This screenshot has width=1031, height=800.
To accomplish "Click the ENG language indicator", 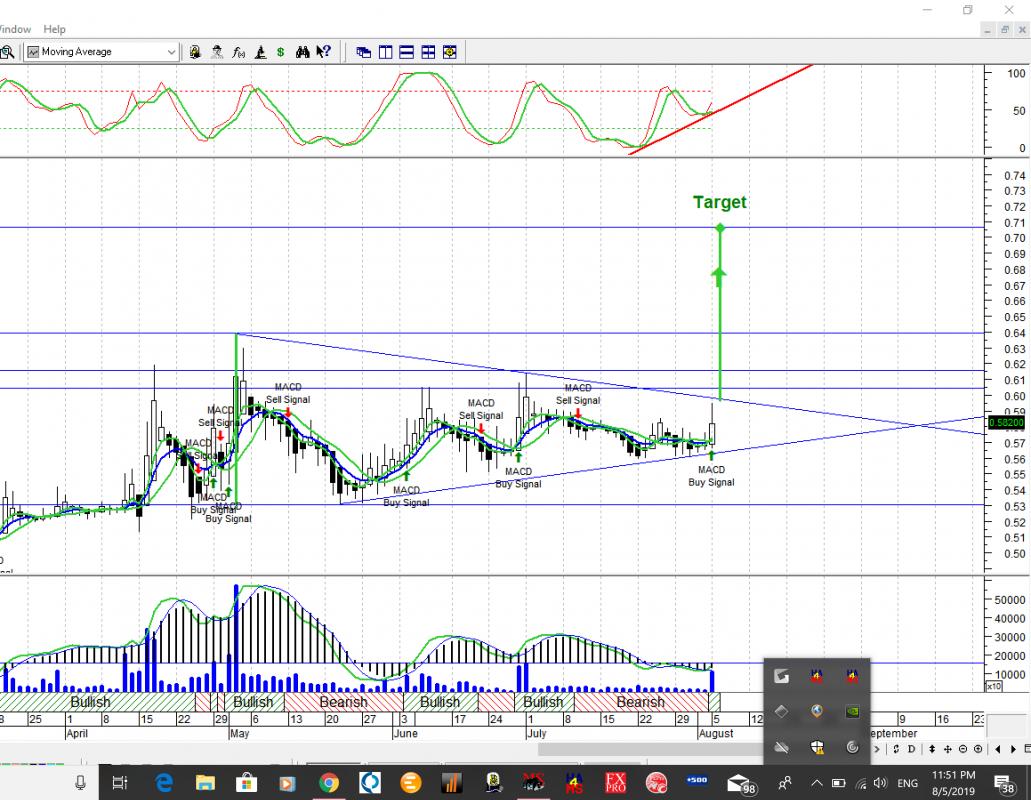I will [x=907, y=783].
